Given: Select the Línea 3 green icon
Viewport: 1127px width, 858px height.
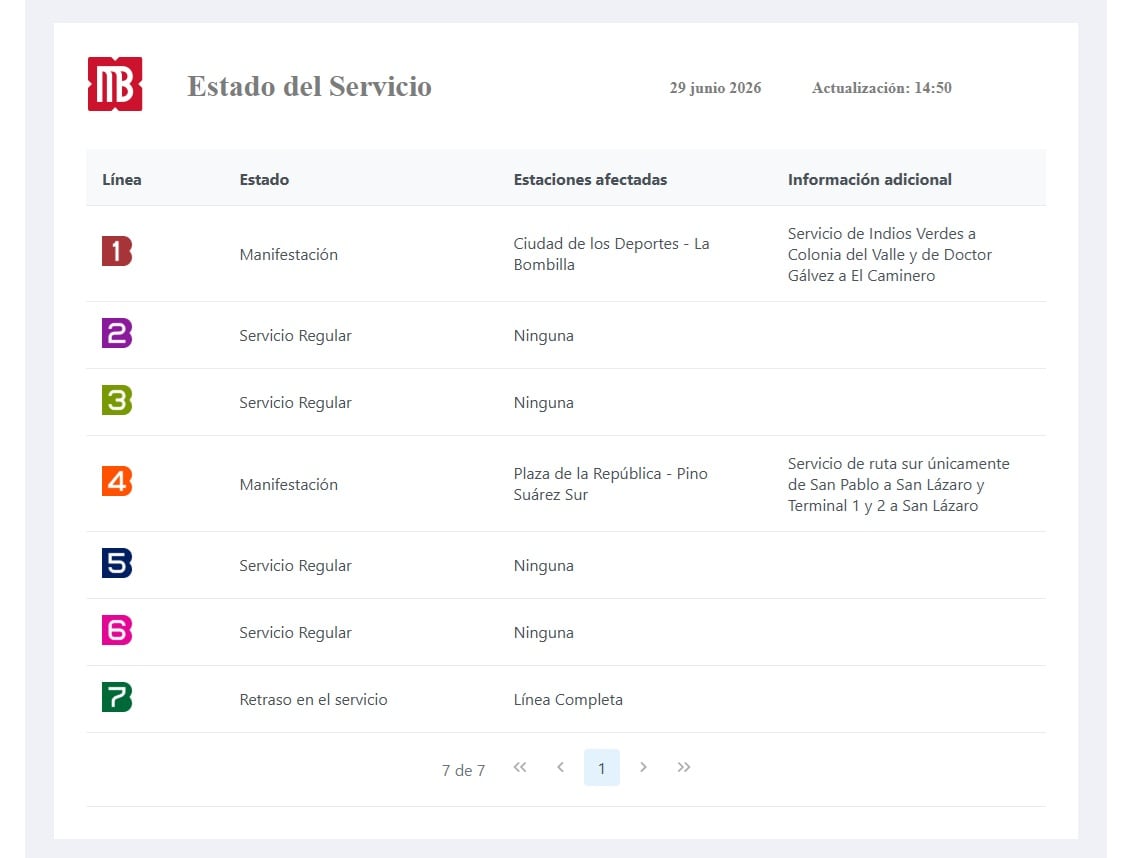Looking at the screenshot, I should tap(117, 400).
